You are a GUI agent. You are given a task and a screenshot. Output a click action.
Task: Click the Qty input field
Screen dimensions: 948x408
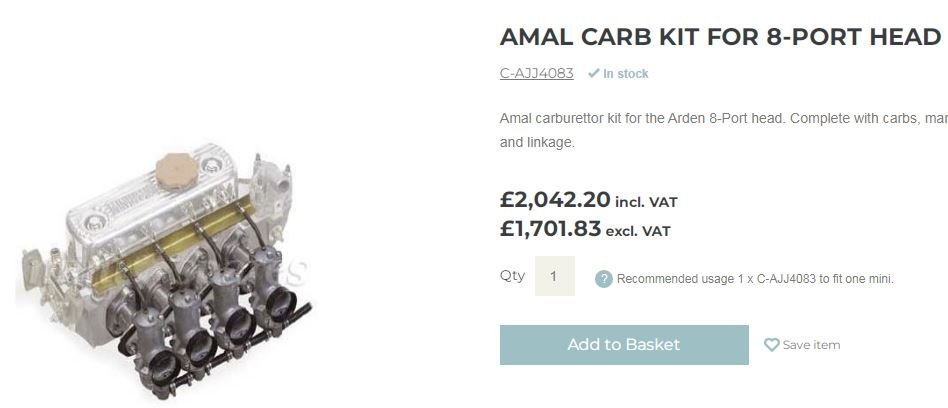(555, 276)
